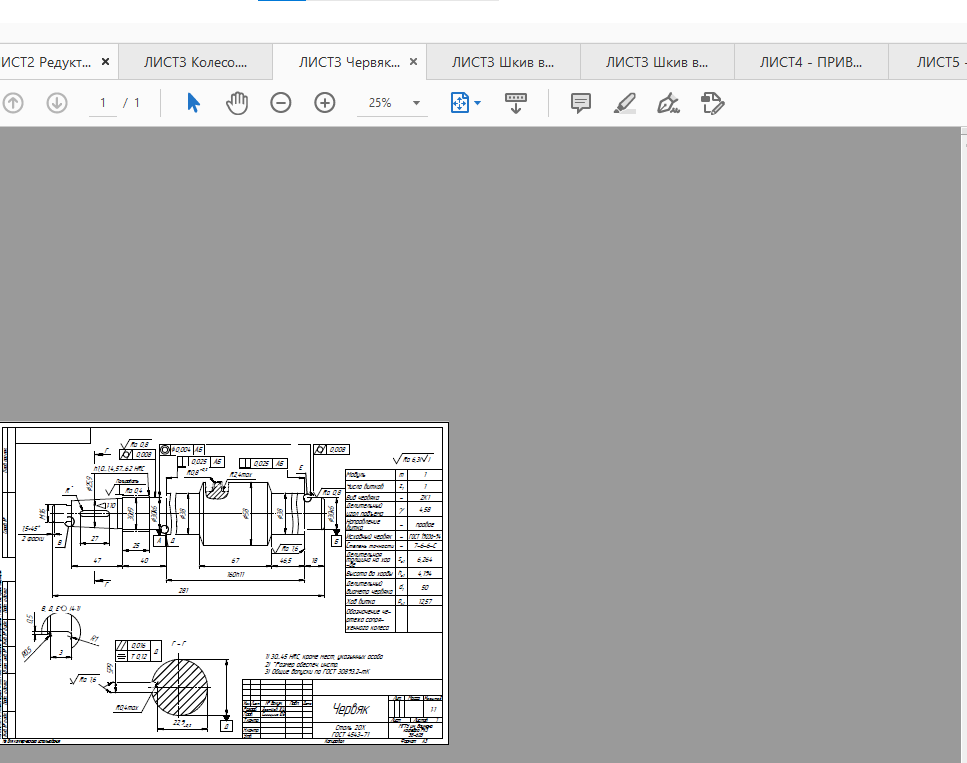Image resolution: width=967 pixels, height=763 pixels.
Task: Click the page number input field
Action: 103,103
